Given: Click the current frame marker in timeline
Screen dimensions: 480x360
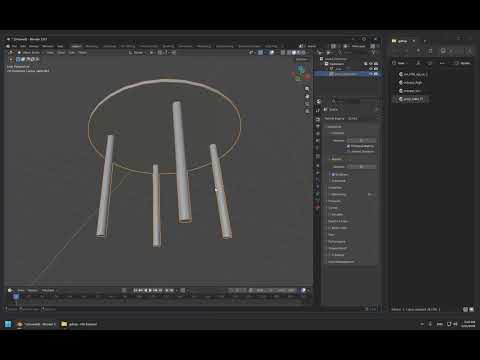Looking at the screenshot, I should [x=16, y=296].
